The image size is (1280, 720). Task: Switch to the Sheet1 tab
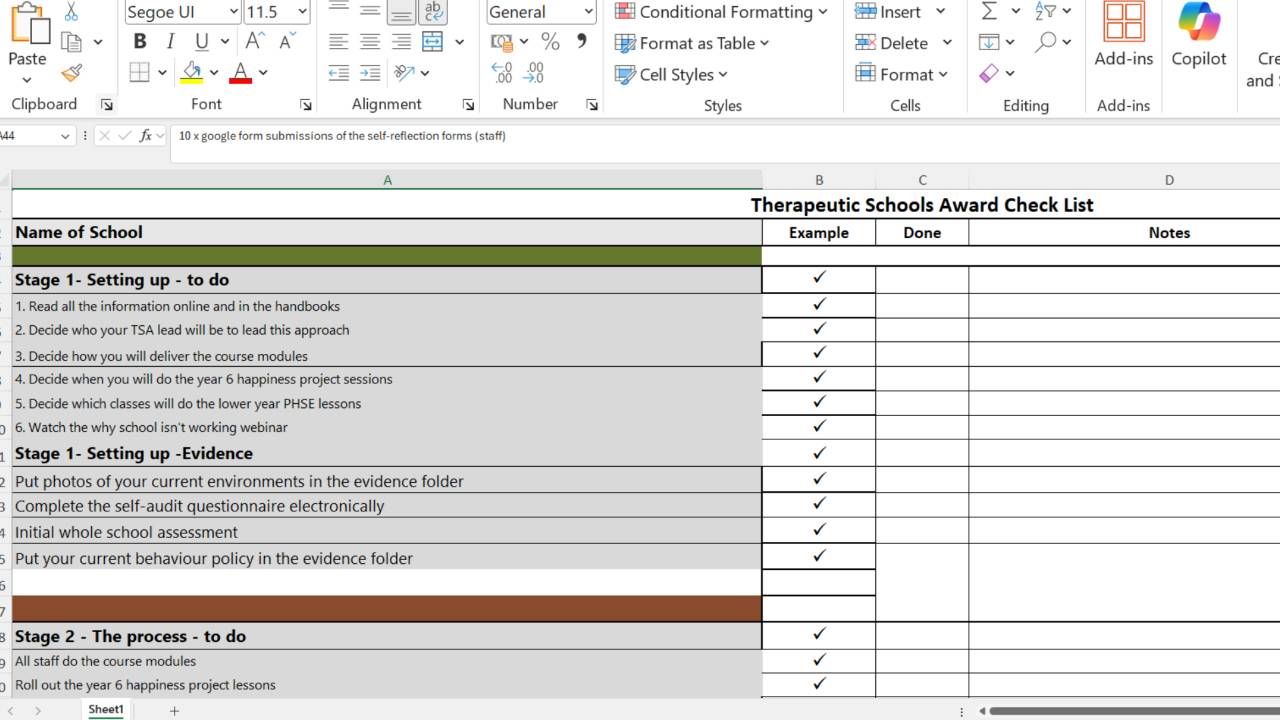pyautogui.click(x=106, y=710)
